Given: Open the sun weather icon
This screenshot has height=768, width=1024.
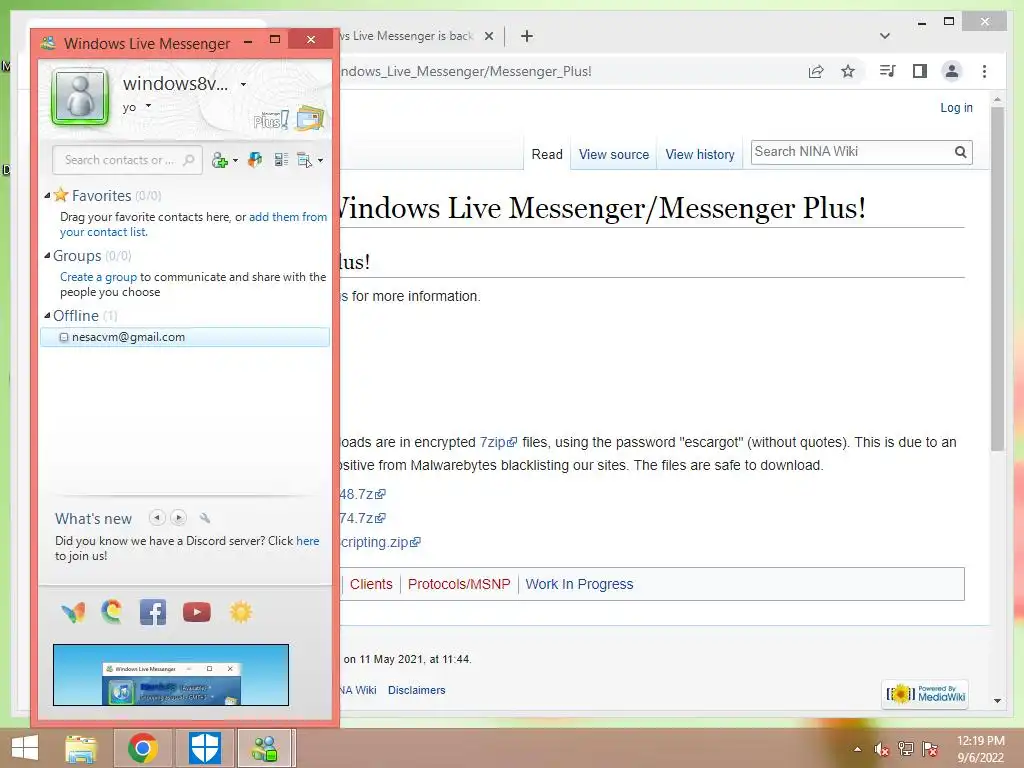Looking at the screenshot, I should coord(240,612).
